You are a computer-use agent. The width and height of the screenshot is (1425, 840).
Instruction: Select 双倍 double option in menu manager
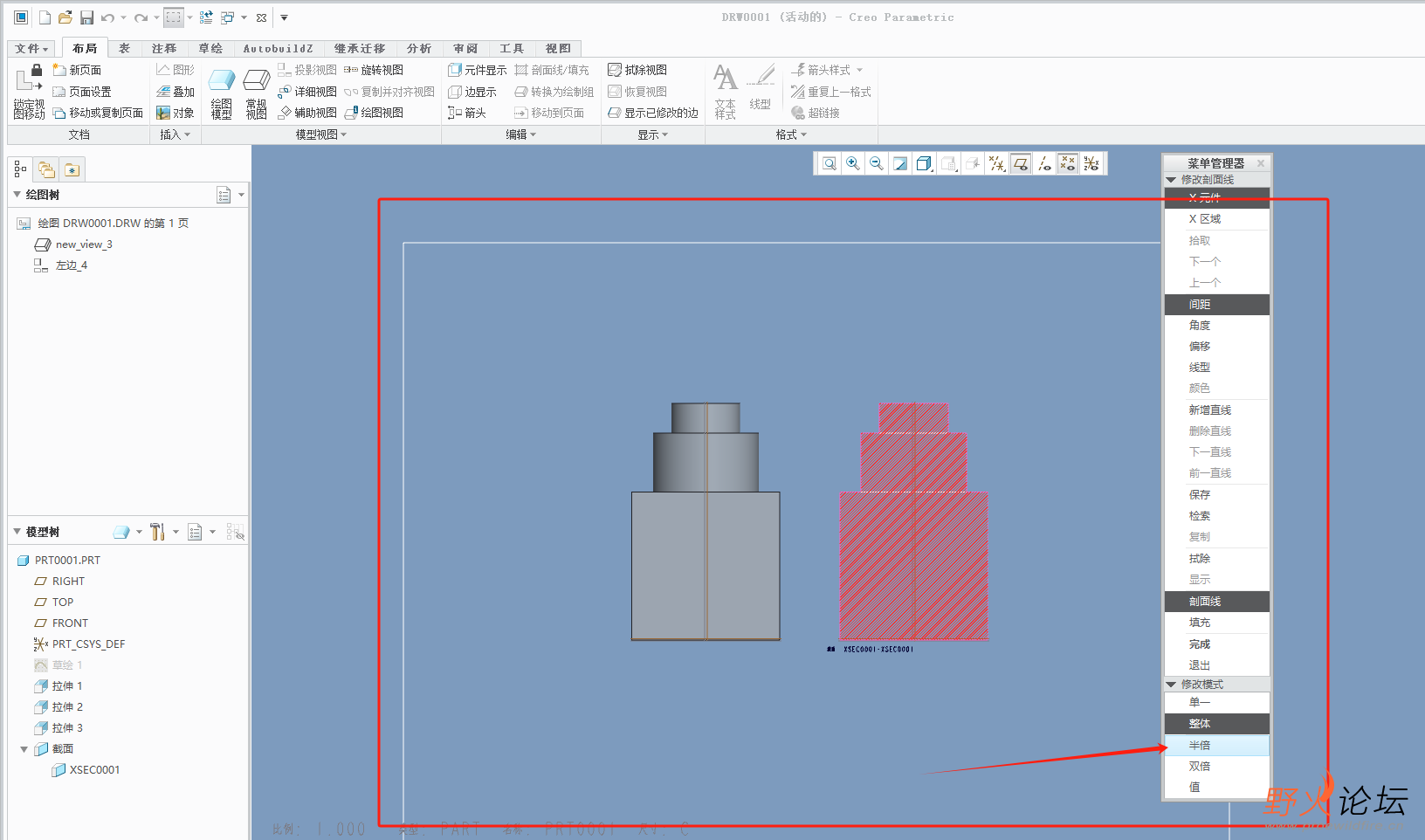(1216, 767)
